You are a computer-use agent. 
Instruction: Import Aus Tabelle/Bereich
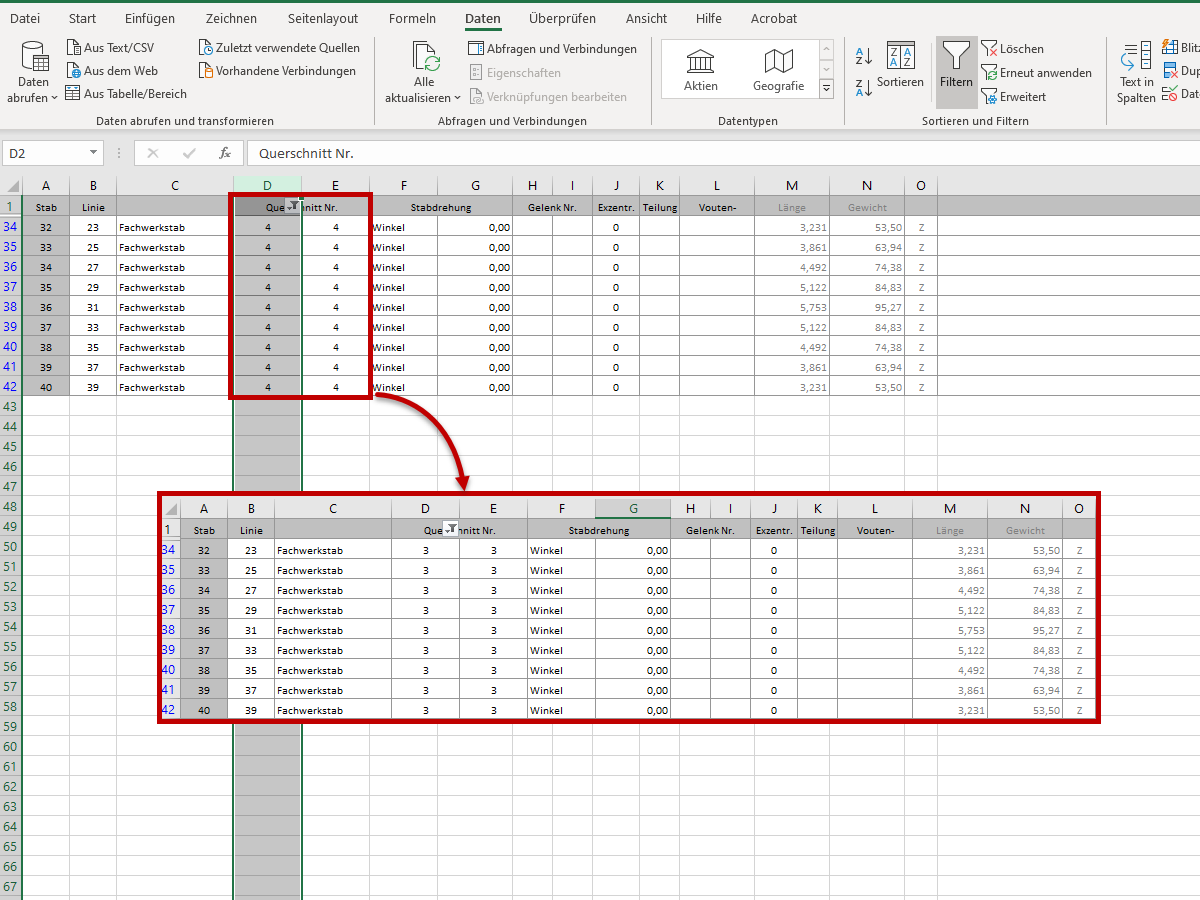126,94
